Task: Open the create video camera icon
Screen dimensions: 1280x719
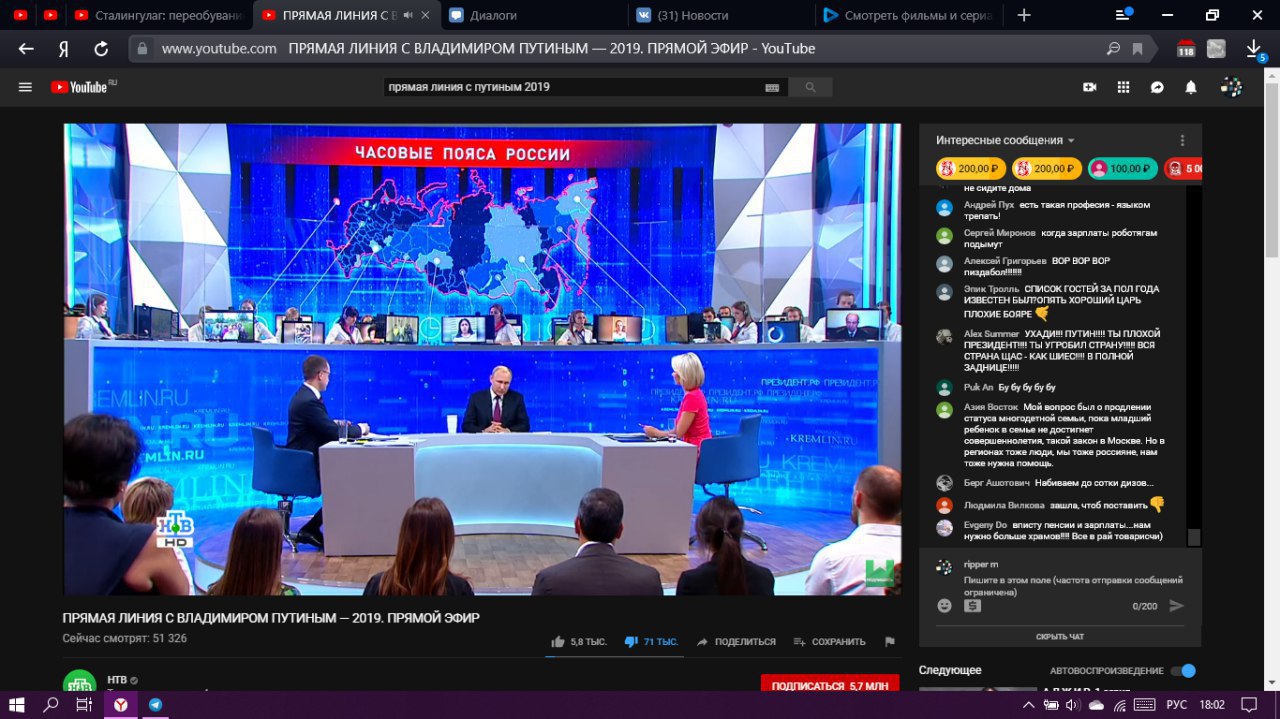Action: (1090, 87)
